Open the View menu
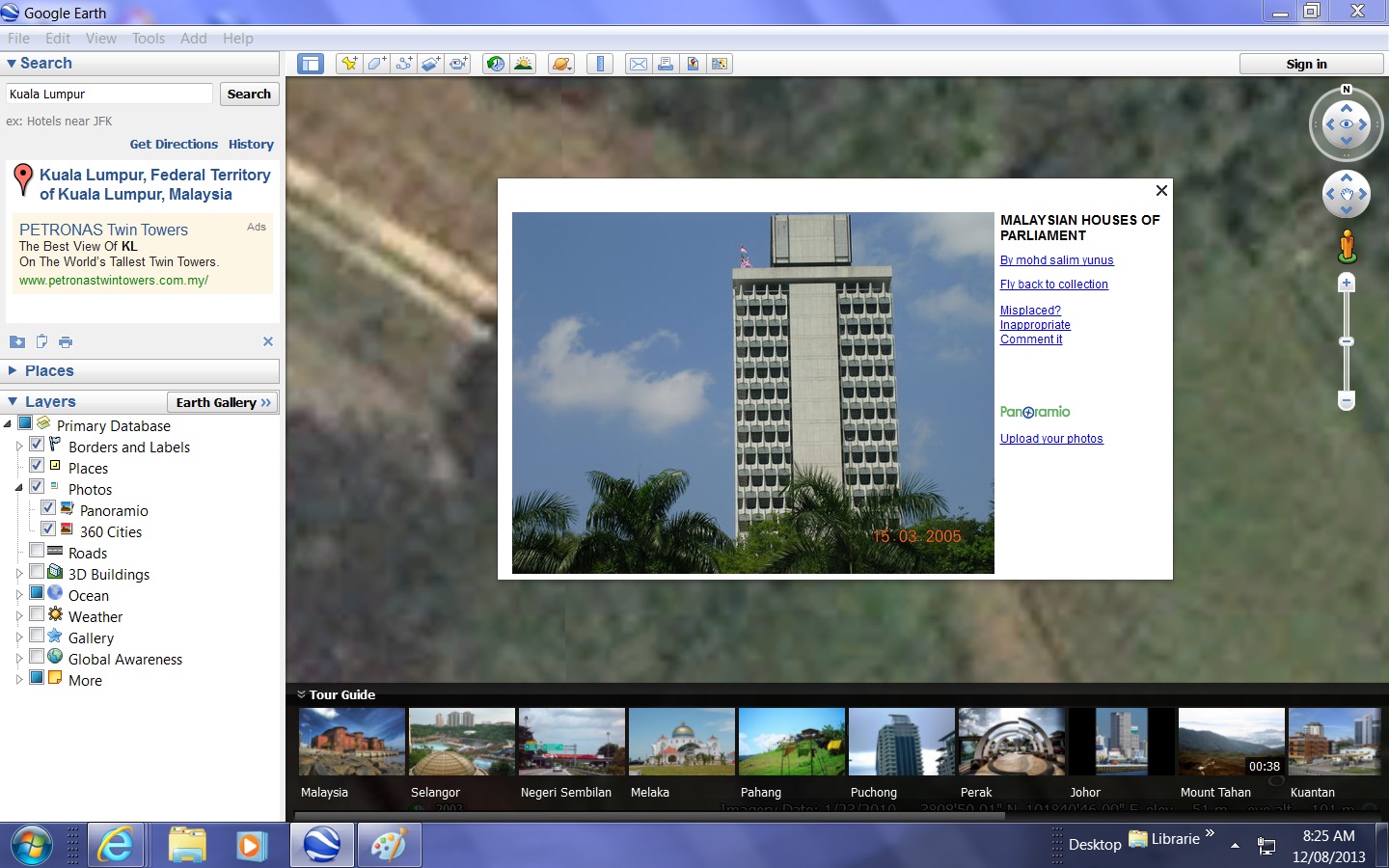Screen dimensions: 1389x868 click(x=100, y=39)
